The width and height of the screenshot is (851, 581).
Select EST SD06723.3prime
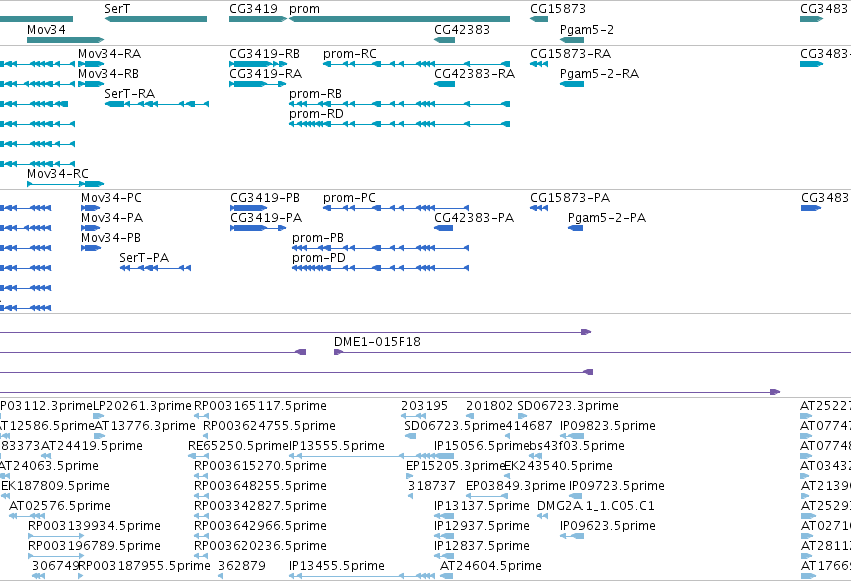522,416
